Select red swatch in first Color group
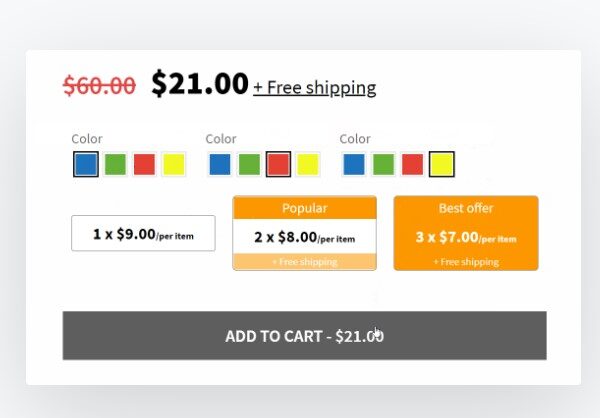Viewport: 600px width, 418px height. 144,164
